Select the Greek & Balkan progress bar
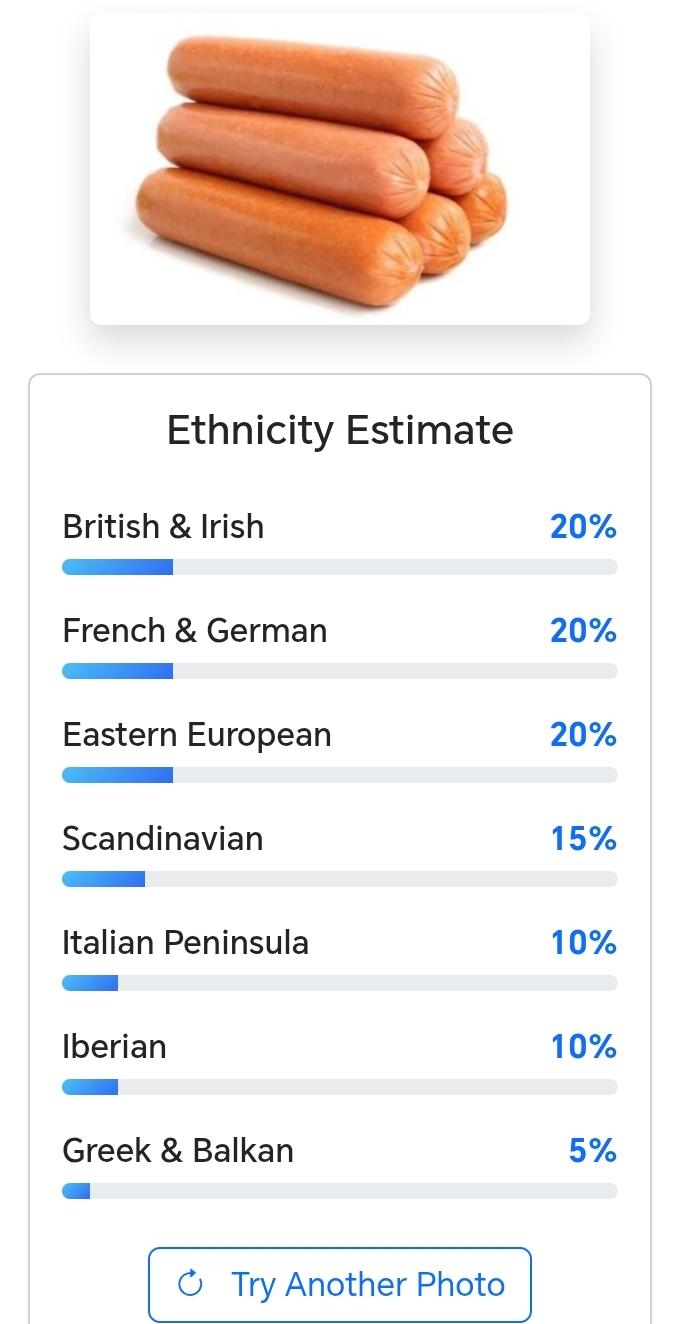Image resolution: width=674 pixels, height=1324 pixels. [339, 1191]
